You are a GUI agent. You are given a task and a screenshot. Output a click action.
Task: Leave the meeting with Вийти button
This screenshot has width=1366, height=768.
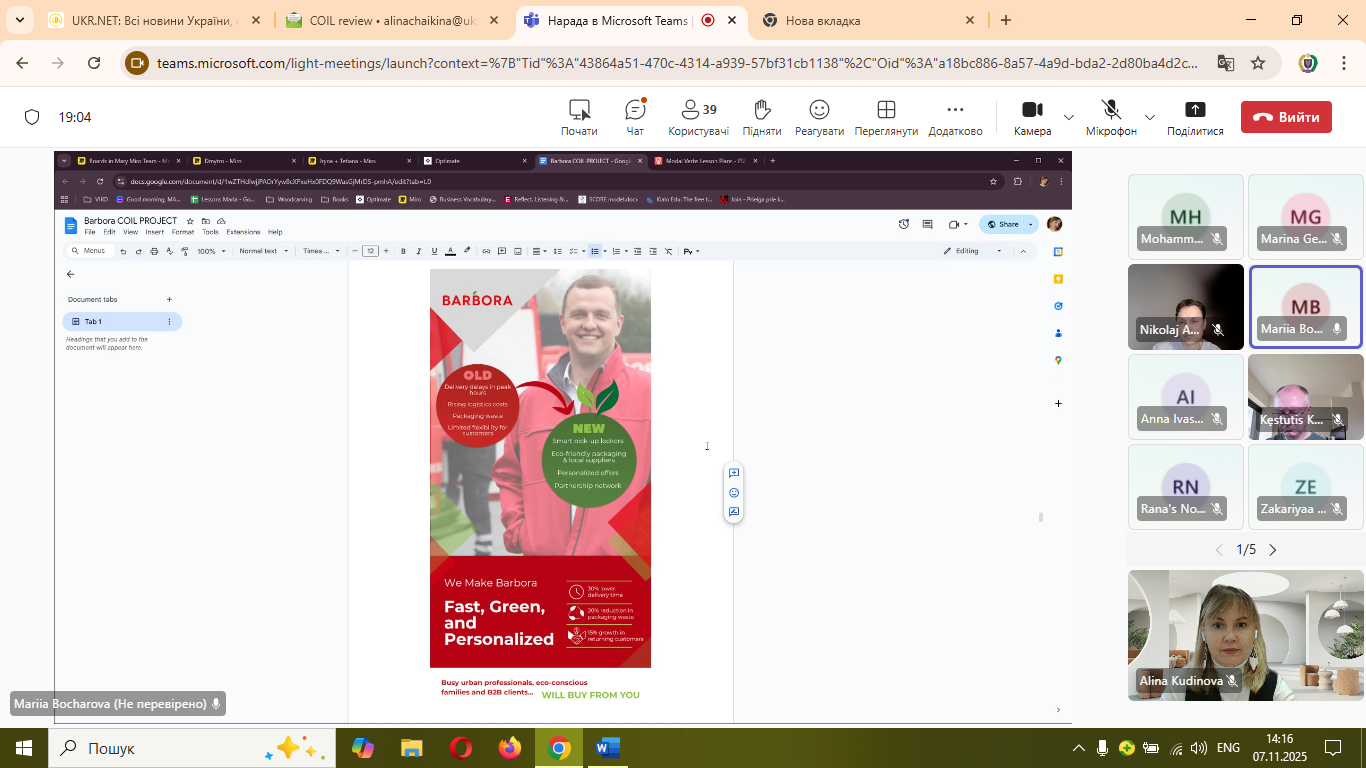(x=1286, y=117)
